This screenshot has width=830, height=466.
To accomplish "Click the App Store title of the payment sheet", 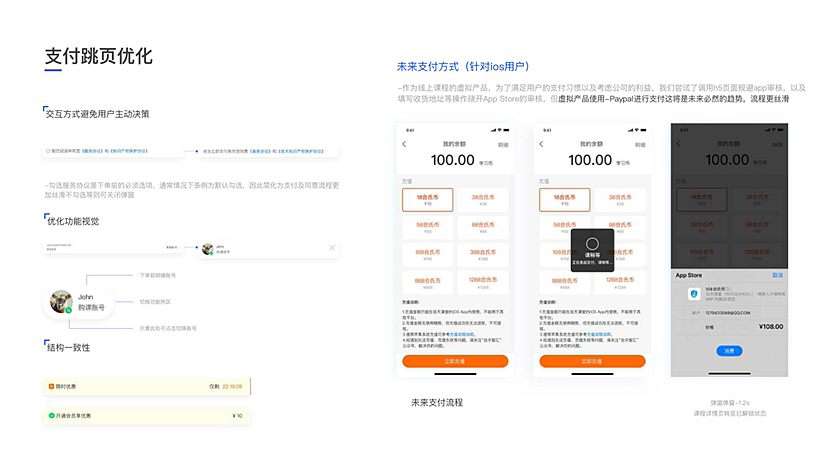I will 689,275.
